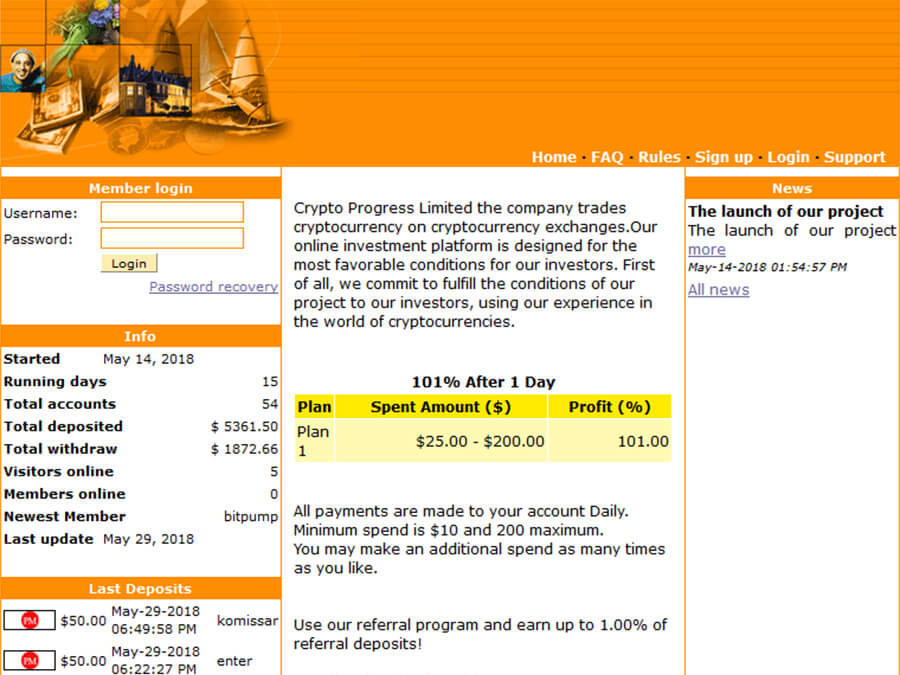Select 'The launch of our project' headline
This screenshot has width=900, height=675.
point(786,211)
